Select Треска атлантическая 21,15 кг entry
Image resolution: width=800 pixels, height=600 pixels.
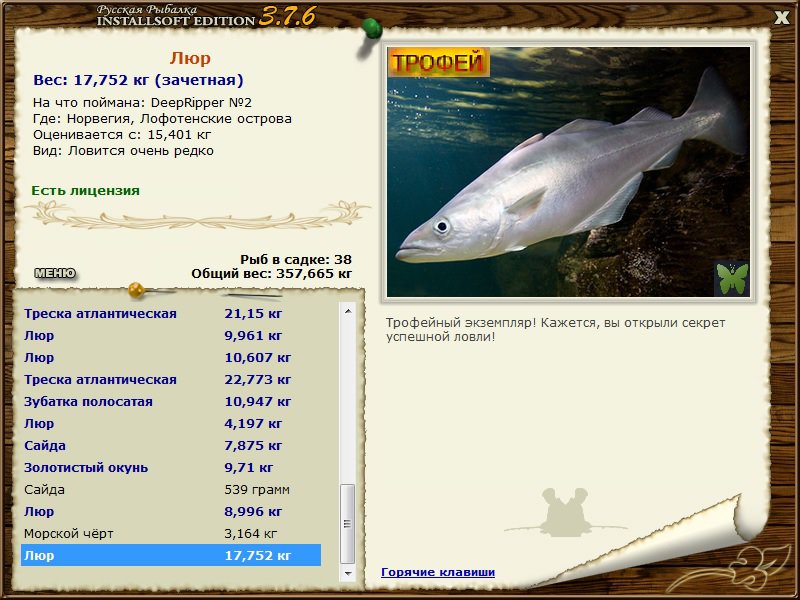click(x=171, y=313)
